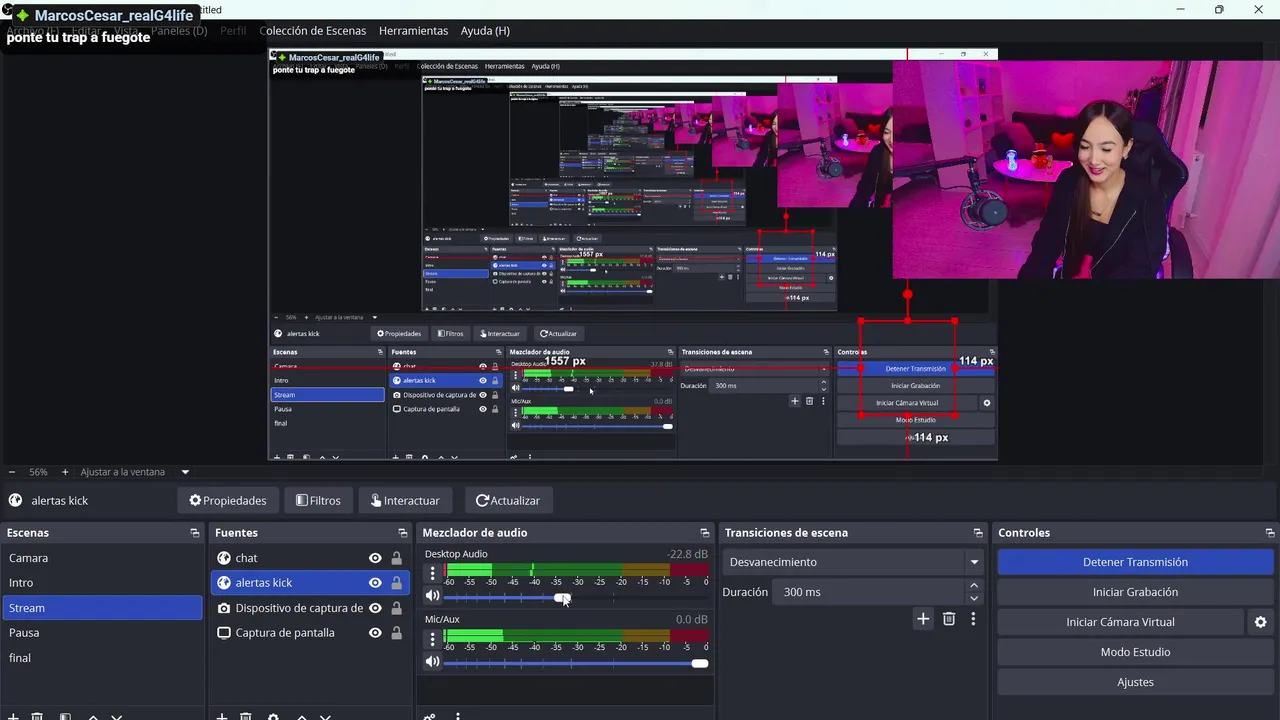Open Desktop Audio three-dot options menu
This screenshot has width=1280, height=720.
pos(432,573)
